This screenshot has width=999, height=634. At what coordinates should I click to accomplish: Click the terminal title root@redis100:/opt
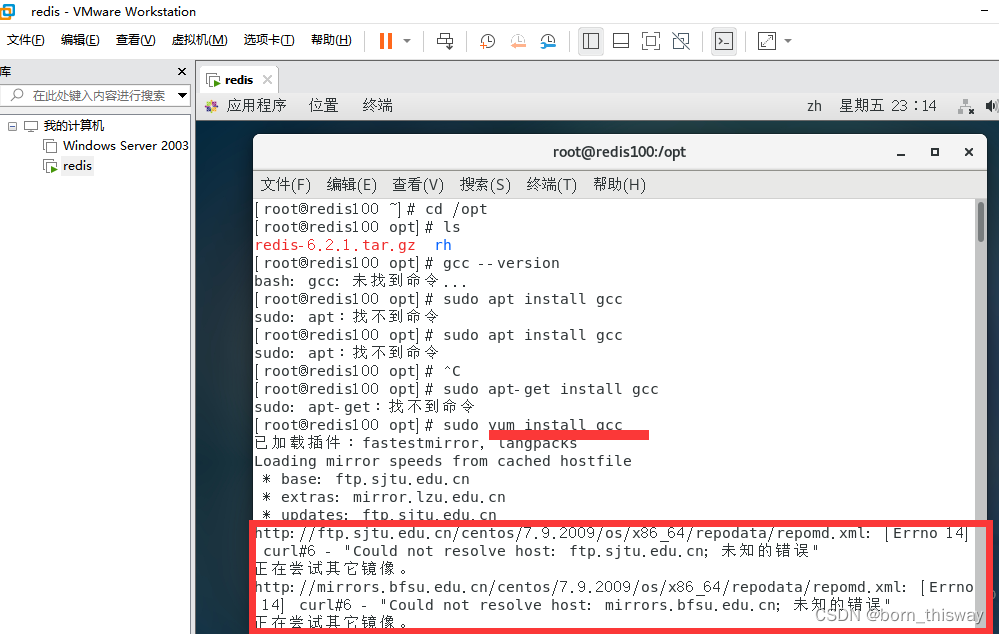click(x=619, y=152)
